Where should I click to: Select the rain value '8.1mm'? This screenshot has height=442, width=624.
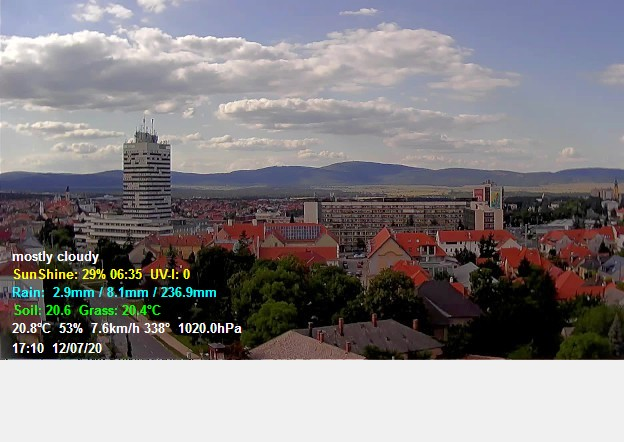pos(127,293)
